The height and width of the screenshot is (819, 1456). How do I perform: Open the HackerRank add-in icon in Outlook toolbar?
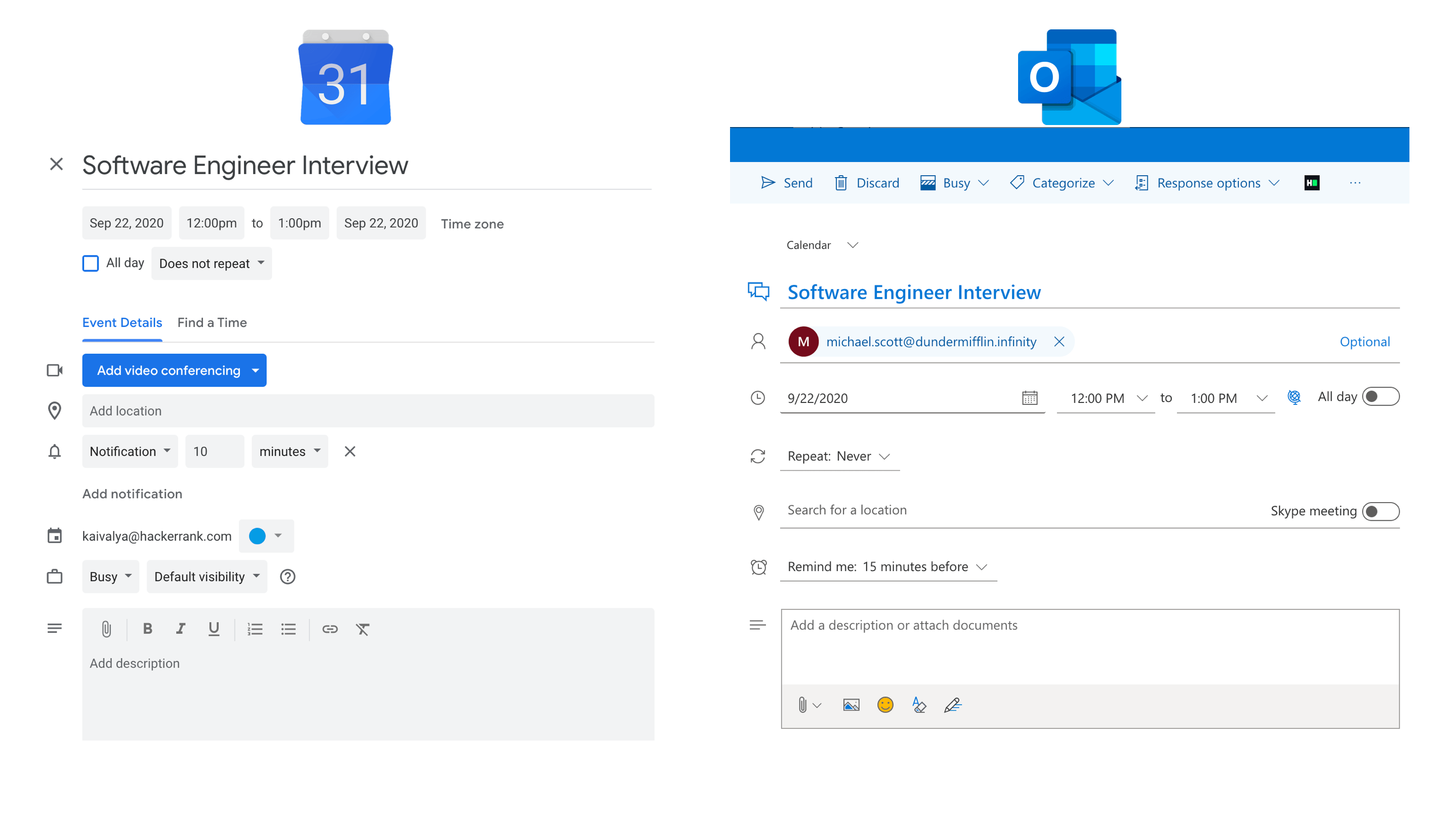[1311, 183]
